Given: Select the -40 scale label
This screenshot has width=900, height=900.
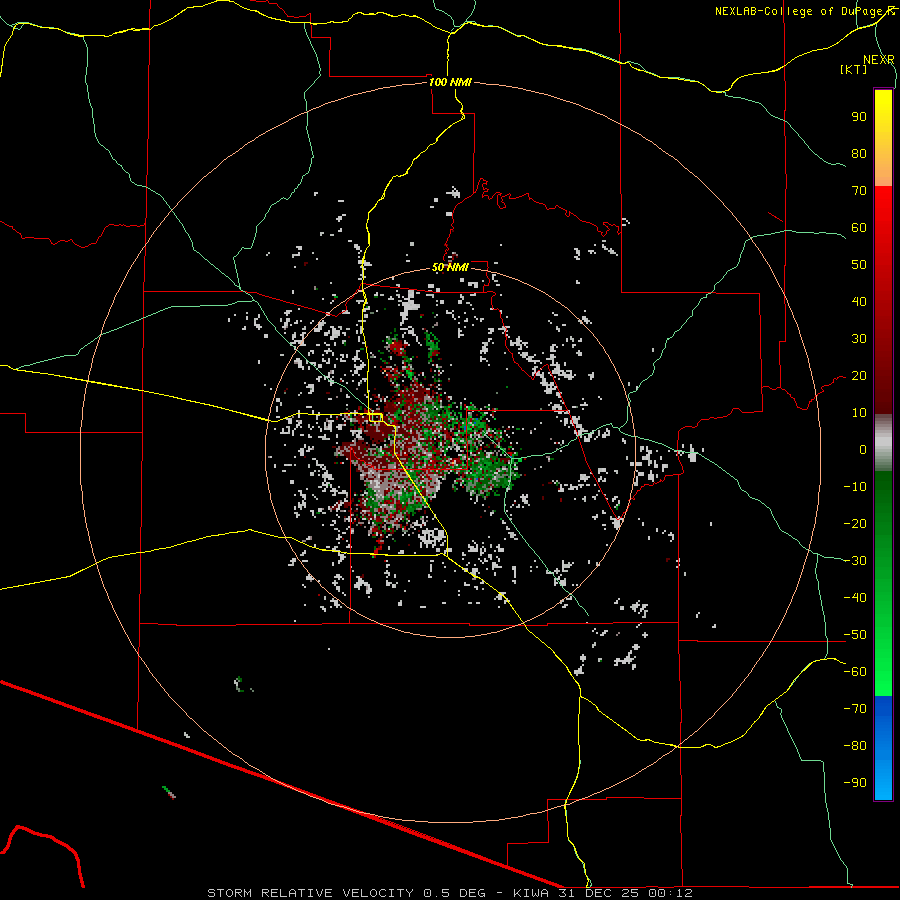Looking at the screenshot, I should [x=855, y=598].
